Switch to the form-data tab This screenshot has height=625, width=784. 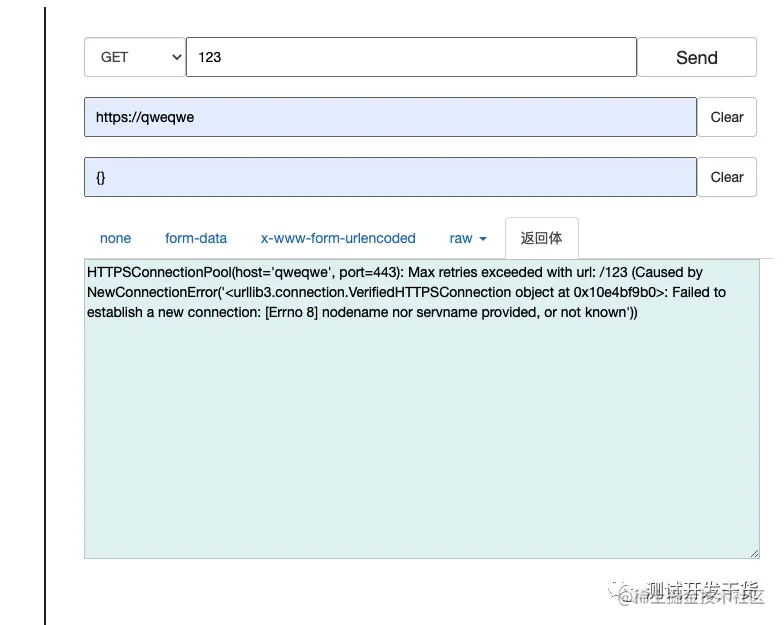(196, 238)
